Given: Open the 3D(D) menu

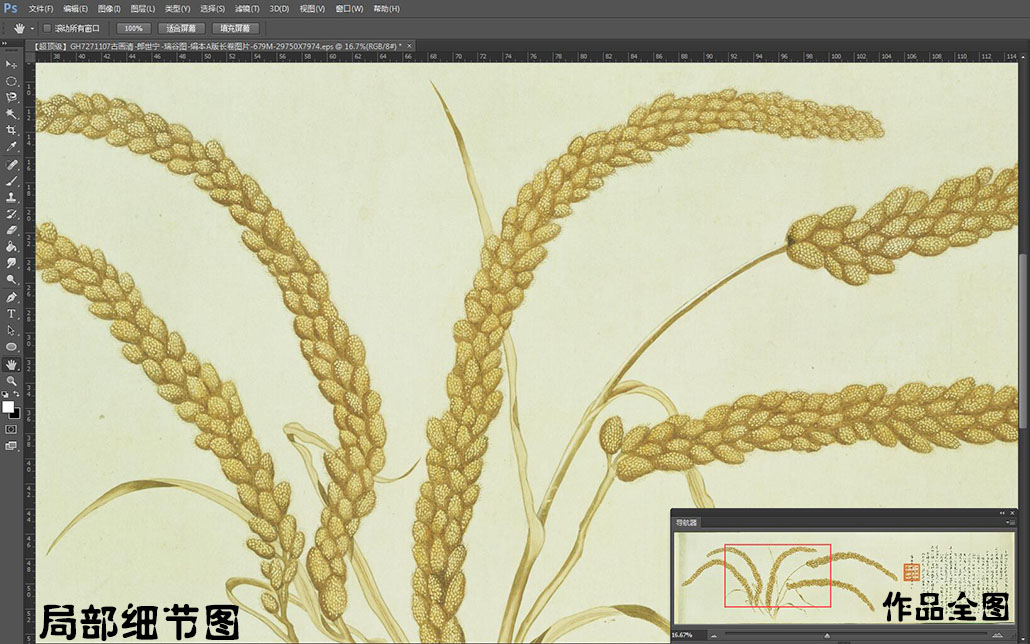Looking at the screenshot, I should pos(279,9).
